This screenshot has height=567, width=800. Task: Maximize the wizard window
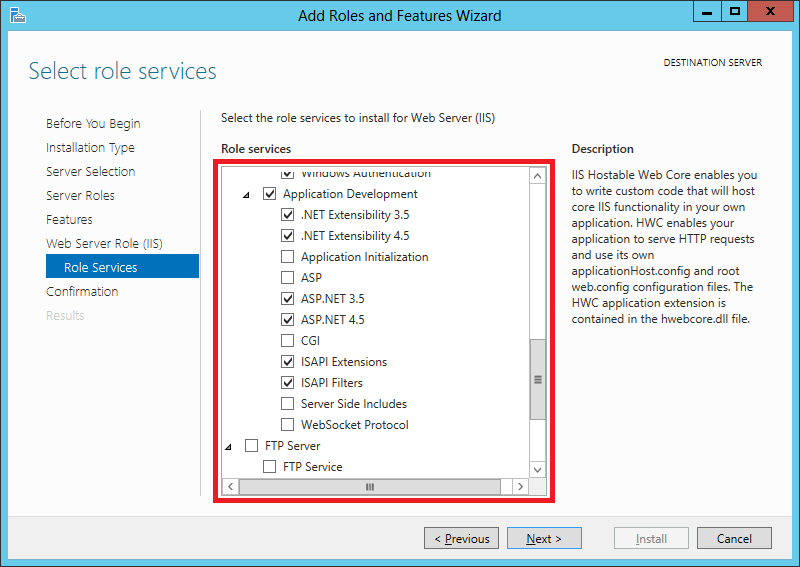pyautogui.click(x=735, y=12)
